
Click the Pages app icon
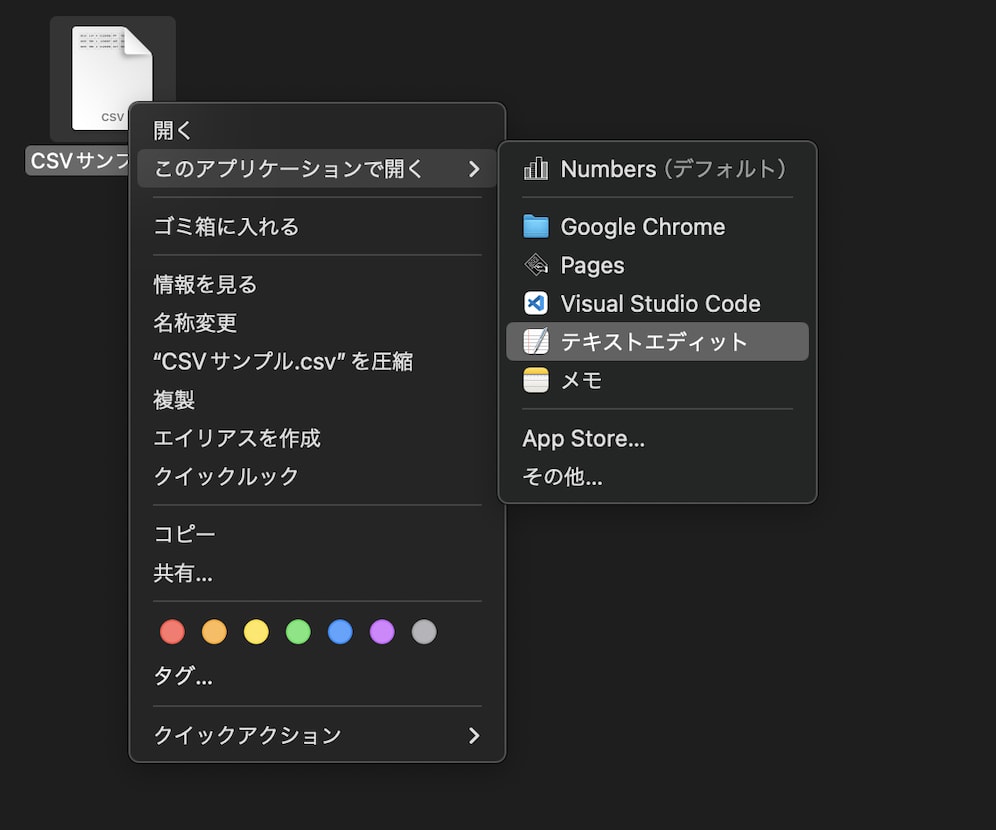535,265
